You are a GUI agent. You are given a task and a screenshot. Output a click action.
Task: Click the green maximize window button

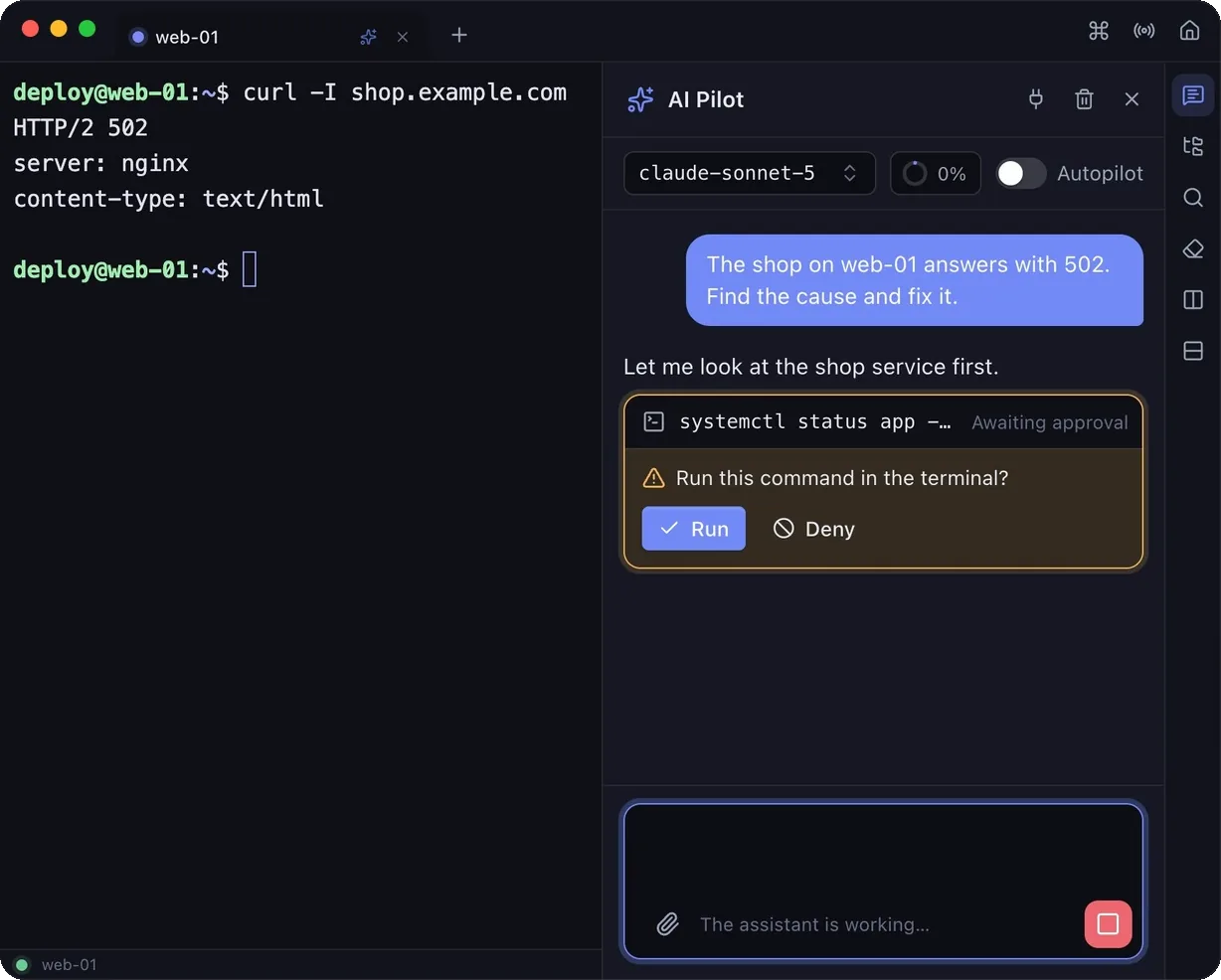pyautogui.click(x=87, y=28)
